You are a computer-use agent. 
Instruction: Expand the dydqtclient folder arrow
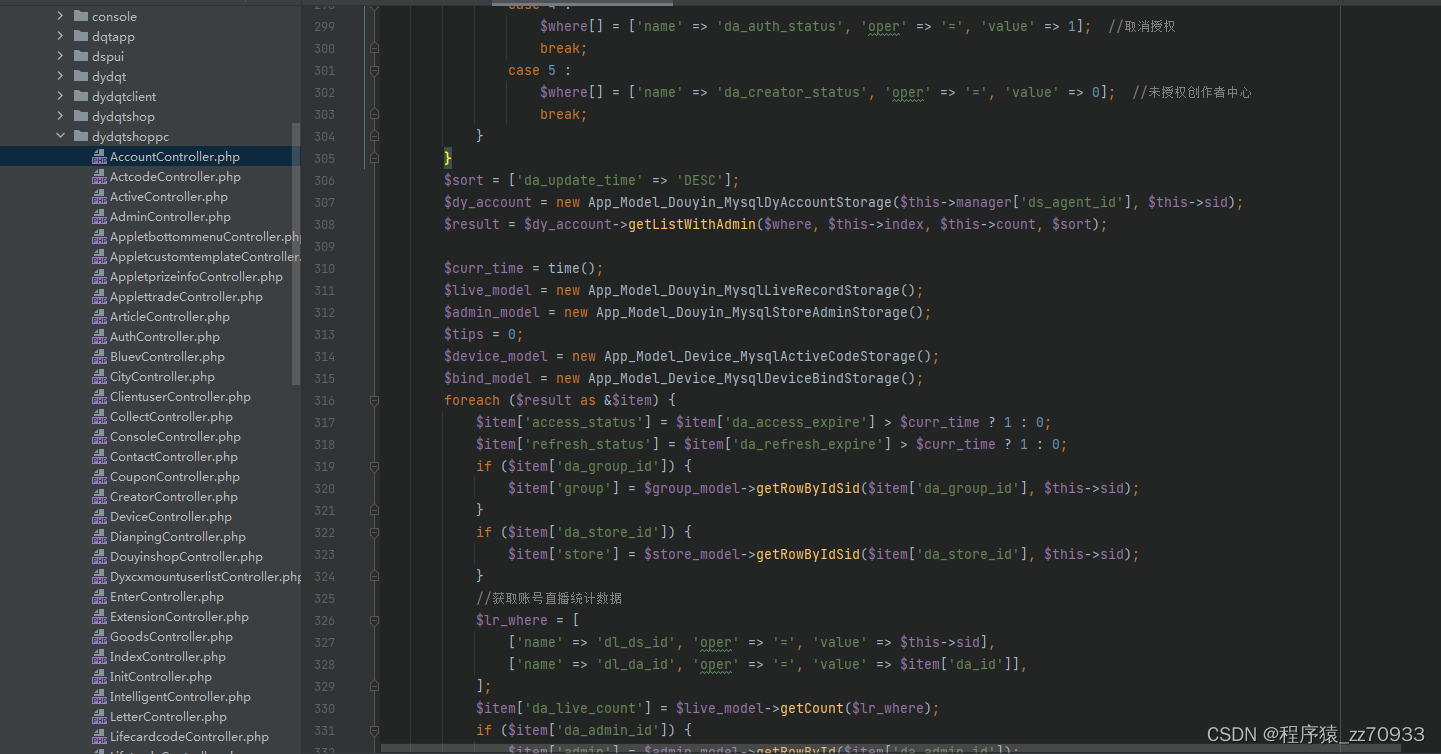click(60, 96)
